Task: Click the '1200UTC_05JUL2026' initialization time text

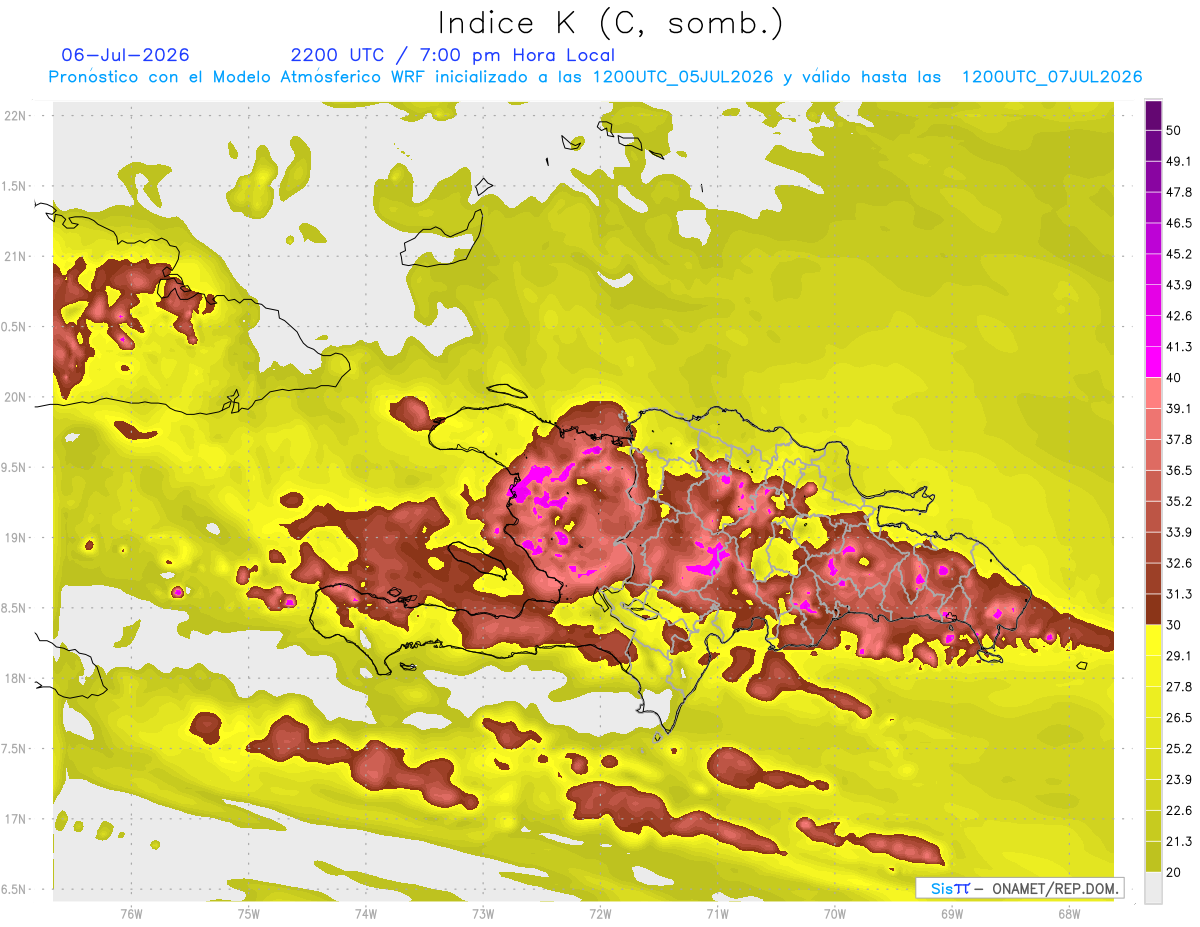Action: point(685,77)
